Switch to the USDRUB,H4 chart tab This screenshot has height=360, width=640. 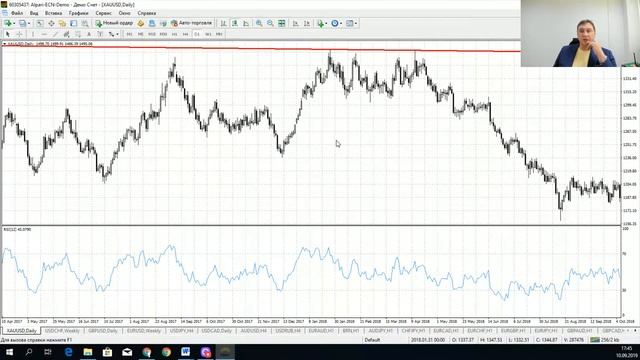tap(288, 331)
